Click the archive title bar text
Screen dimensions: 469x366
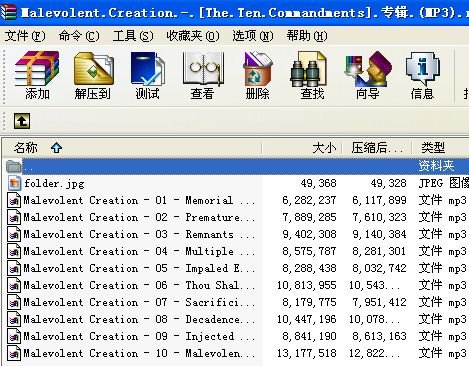pyautogui.click(x=244, y=13)
